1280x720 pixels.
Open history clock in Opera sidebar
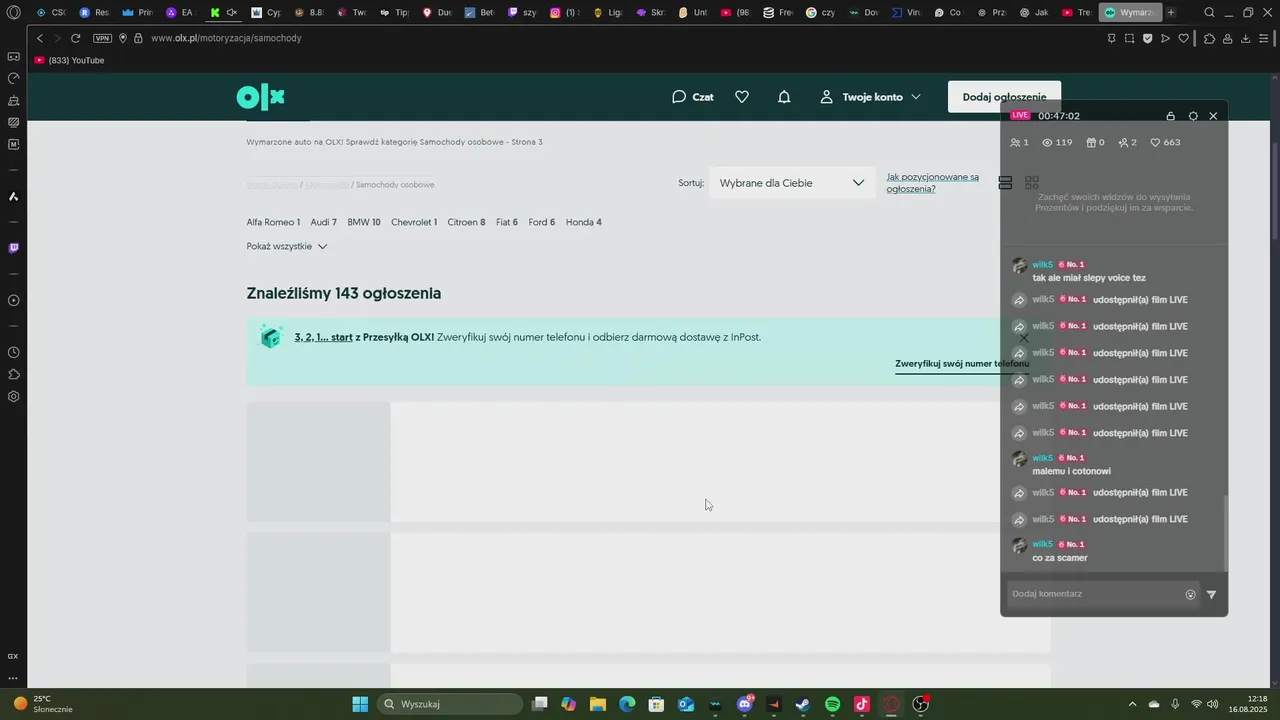[x=13, y=352]
